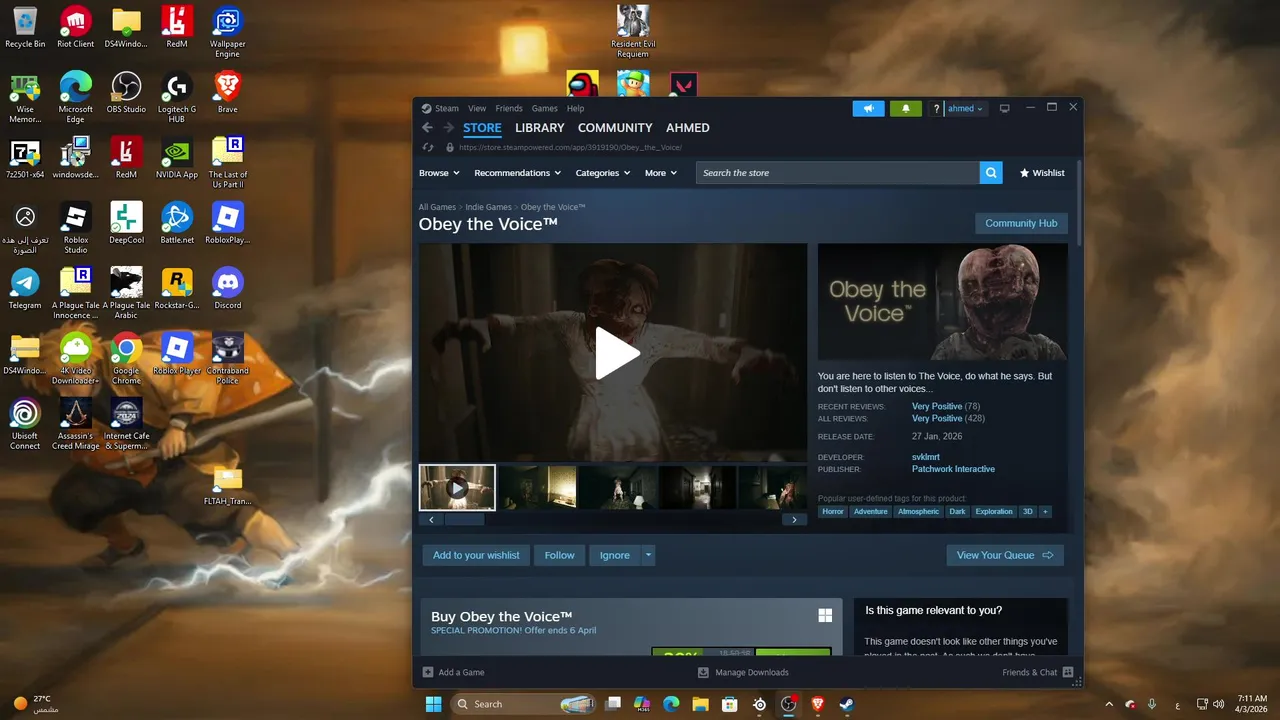Show hidden system tray icons
This screenshot has height=720, width=1280.
tap(1109, 704)
